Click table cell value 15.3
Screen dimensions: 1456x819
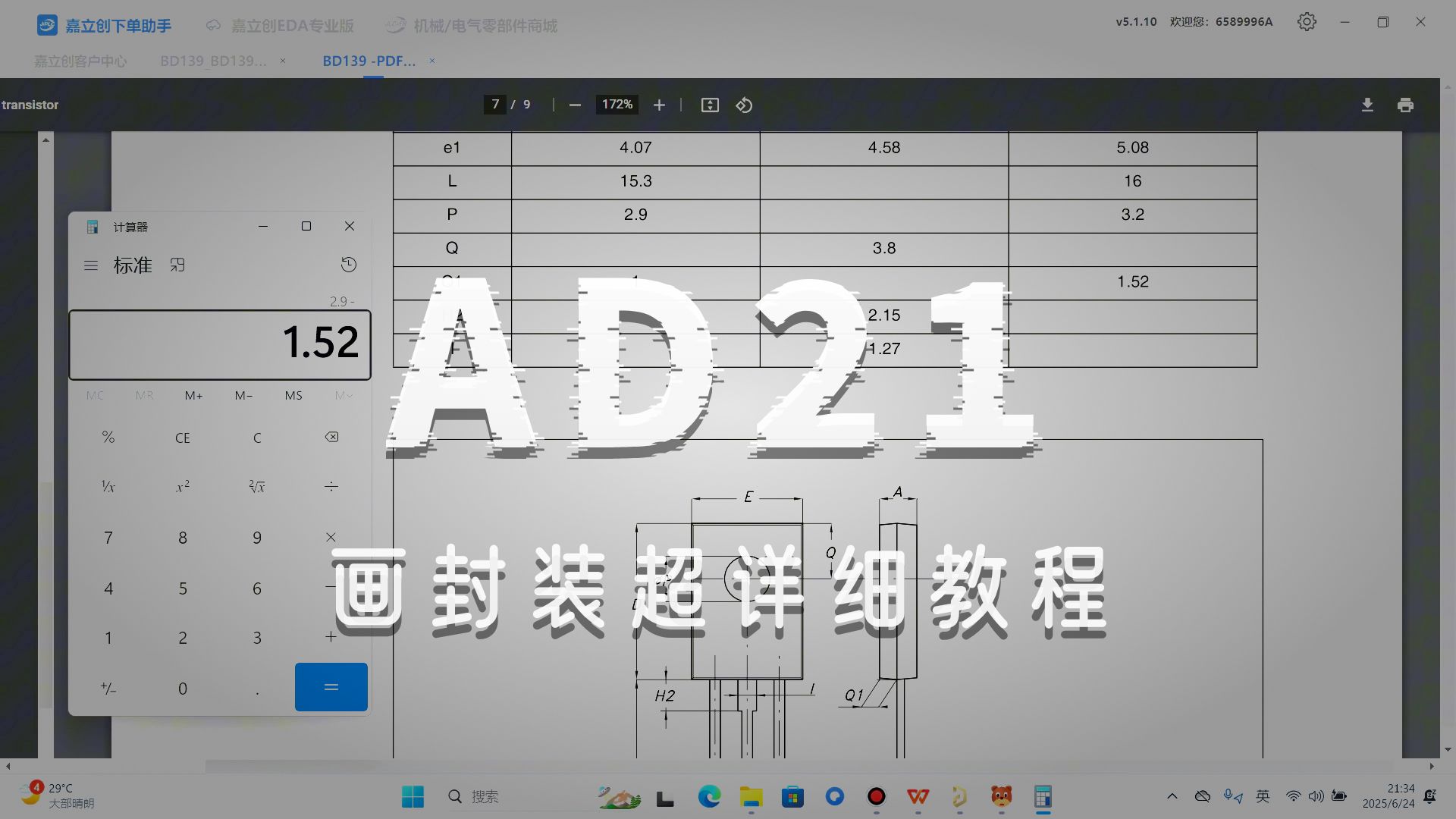click(635, 181)
